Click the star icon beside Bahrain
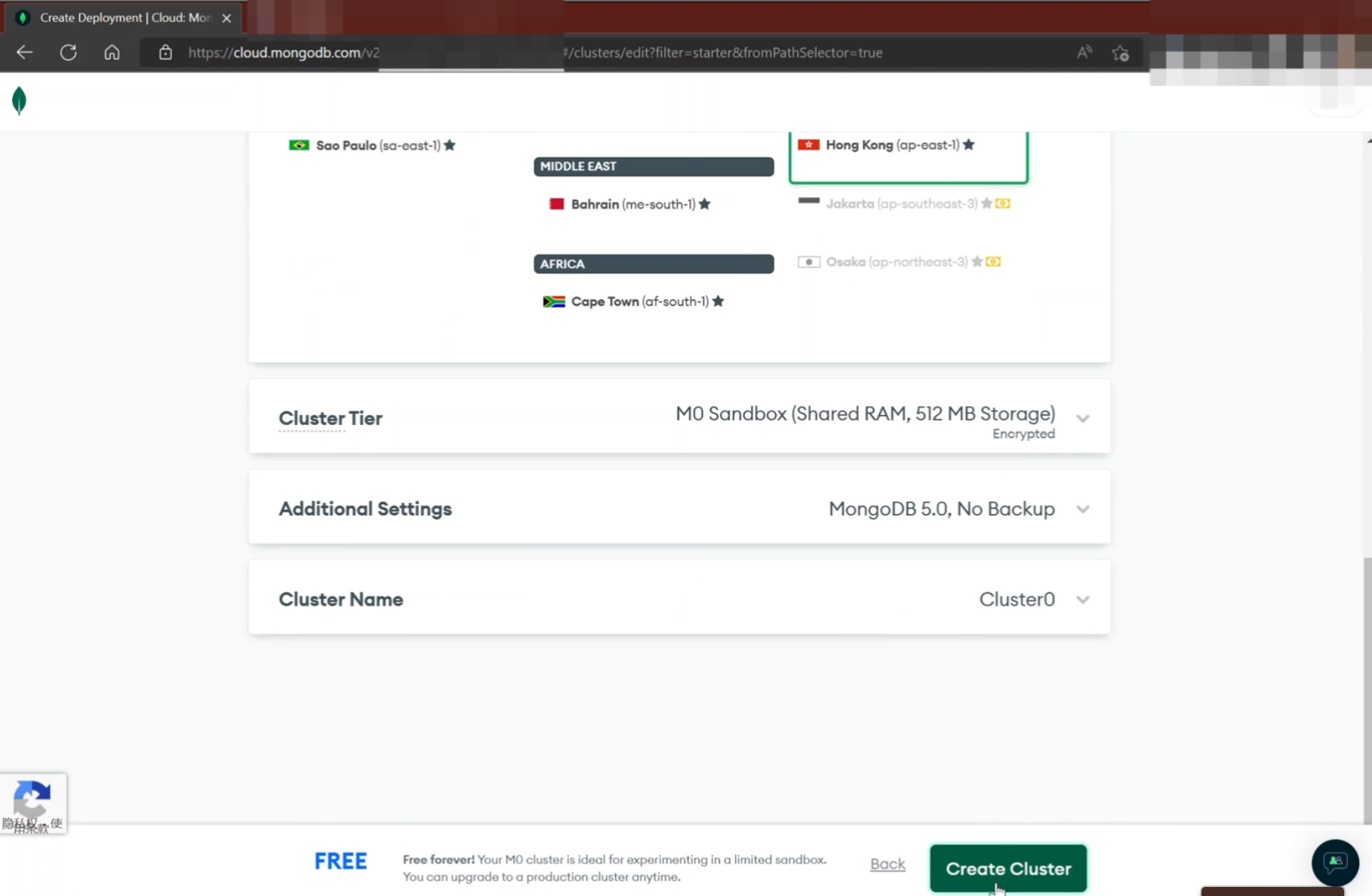 [x=704, y=204]
